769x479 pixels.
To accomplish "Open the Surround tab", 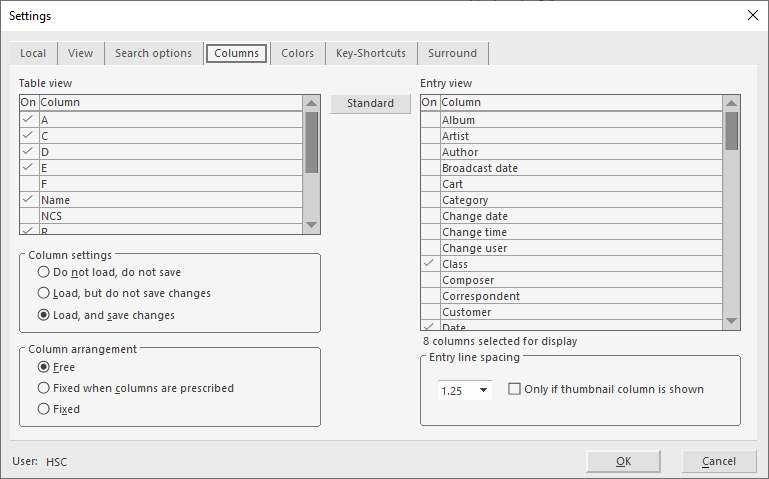I will 452,53.
